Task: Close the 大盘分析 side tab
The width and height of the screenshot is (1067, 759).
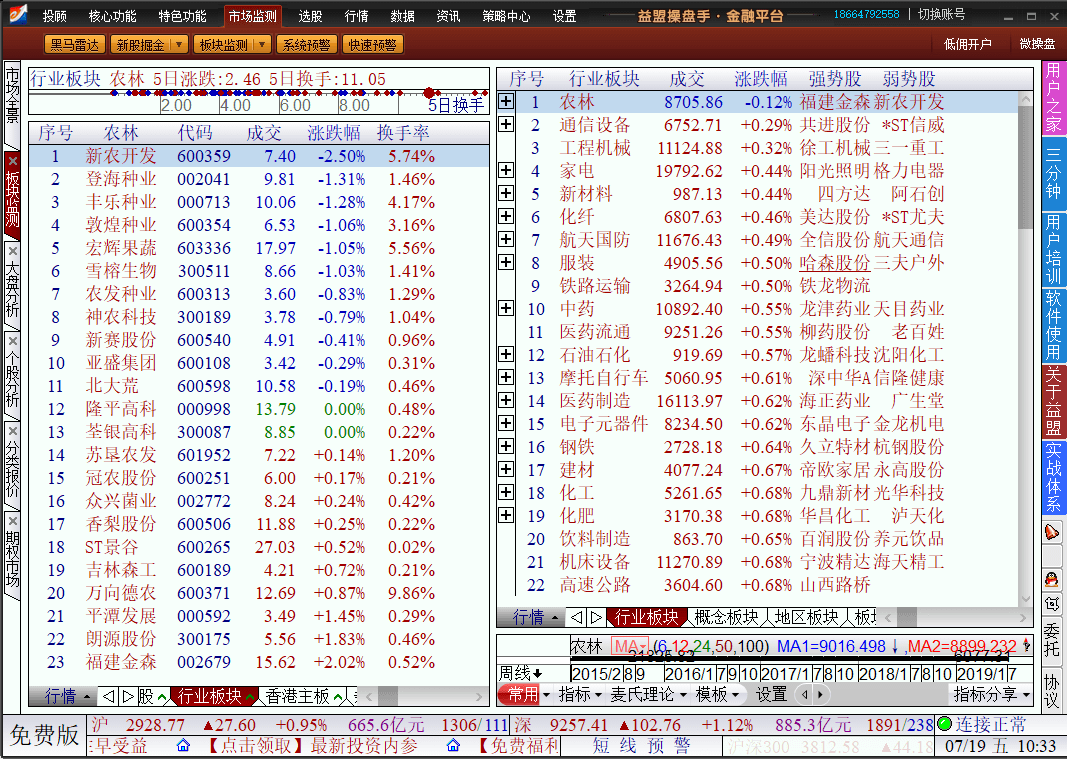Action: [12, 251]
